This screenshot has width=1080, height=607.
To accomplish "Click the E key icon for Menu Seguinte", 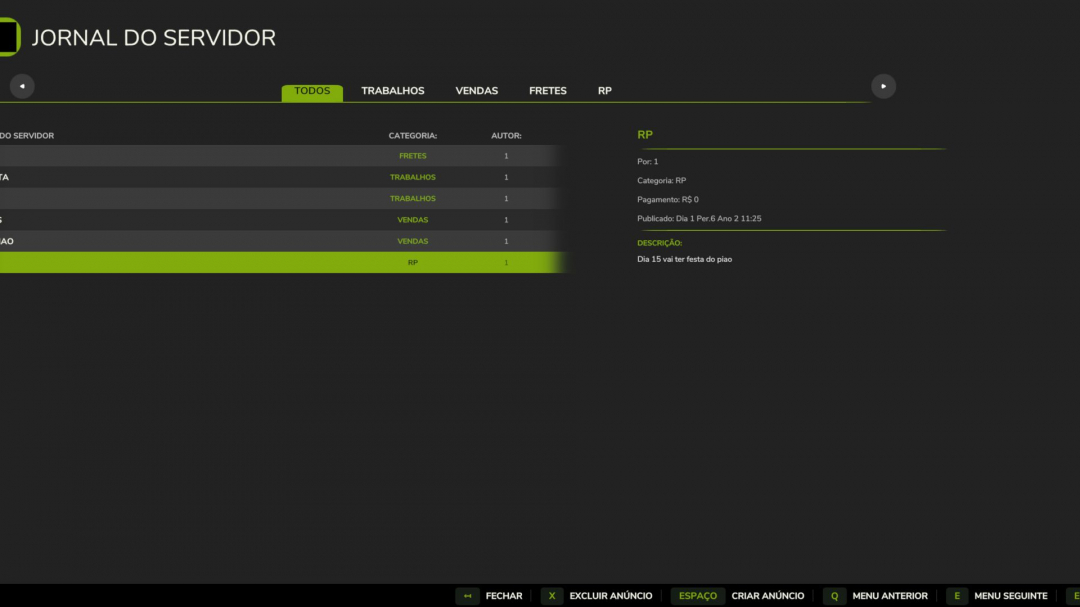I will (957, 596).
